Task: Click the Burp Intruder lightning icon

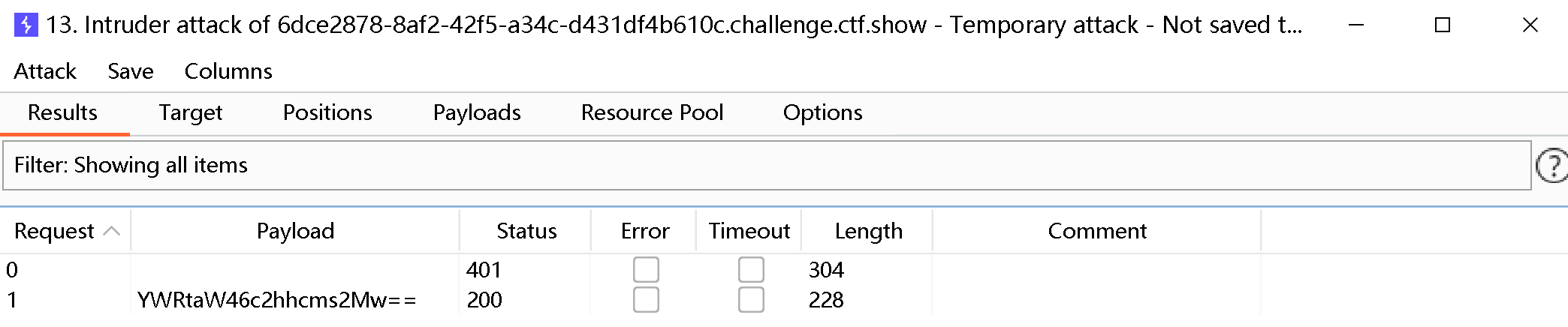Action: [x=26, y=25]
